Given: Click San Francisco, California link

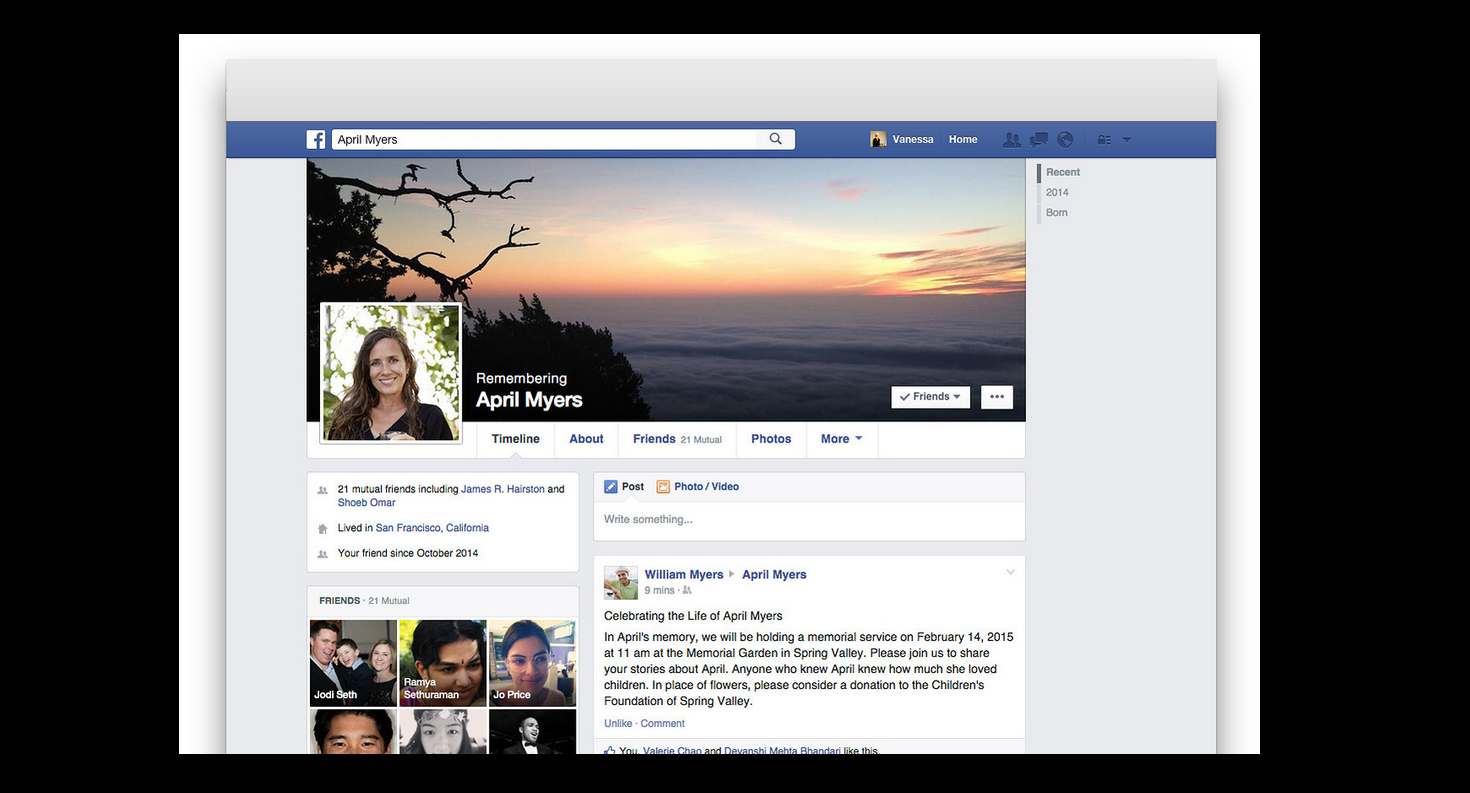Looking at the screenshot, I should (x=432, y=528).
